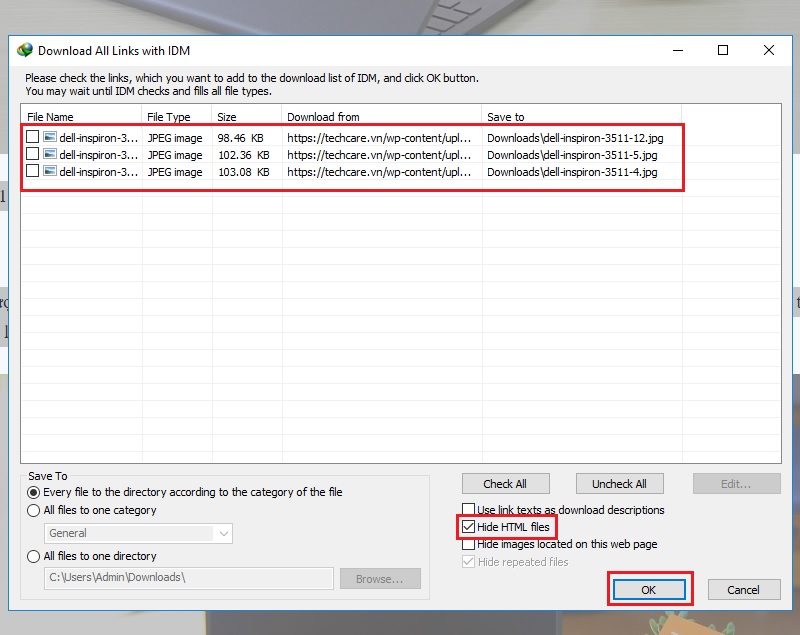Click the JPEG icon of the 103.08 KB file
This screenshot has width=800, height=635.
click(50, 172)
